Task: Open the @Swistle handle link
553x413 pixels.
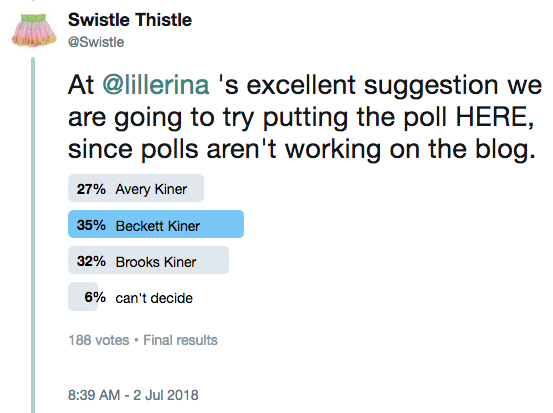Action: [x=96, y=42]
